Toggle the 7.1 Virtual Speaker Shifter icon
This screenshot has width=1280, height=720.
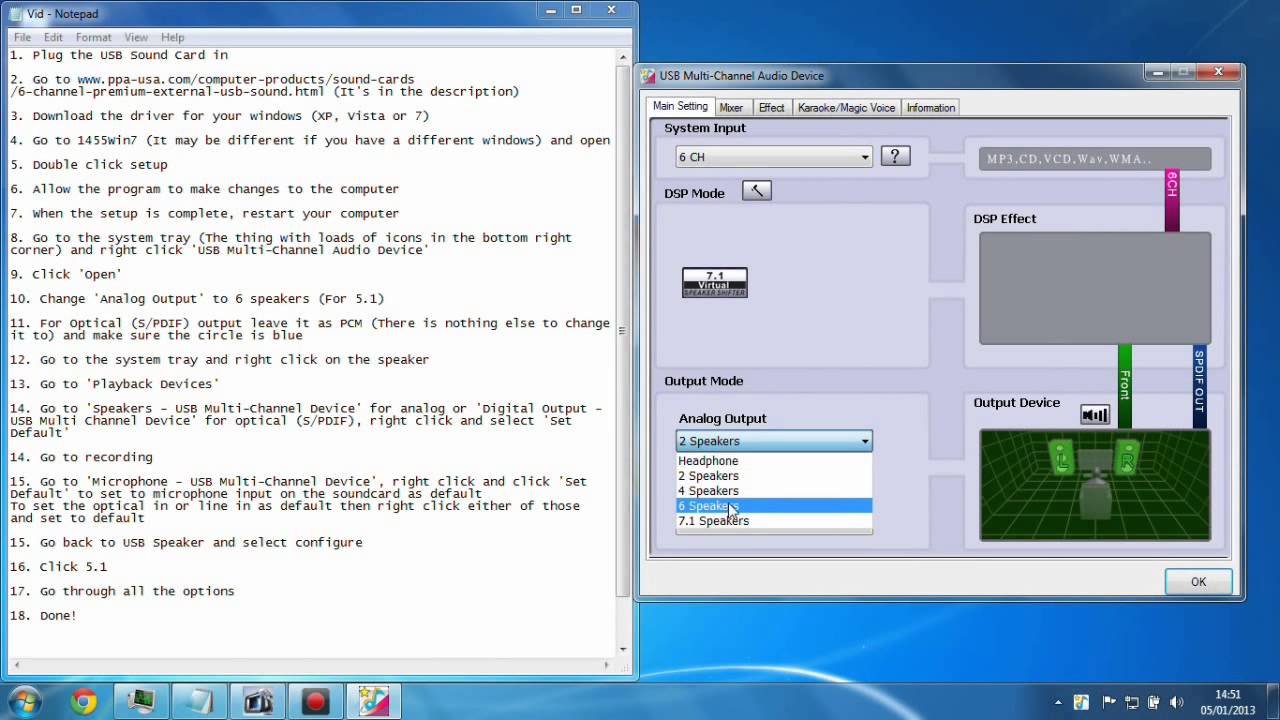coord(715,283)
